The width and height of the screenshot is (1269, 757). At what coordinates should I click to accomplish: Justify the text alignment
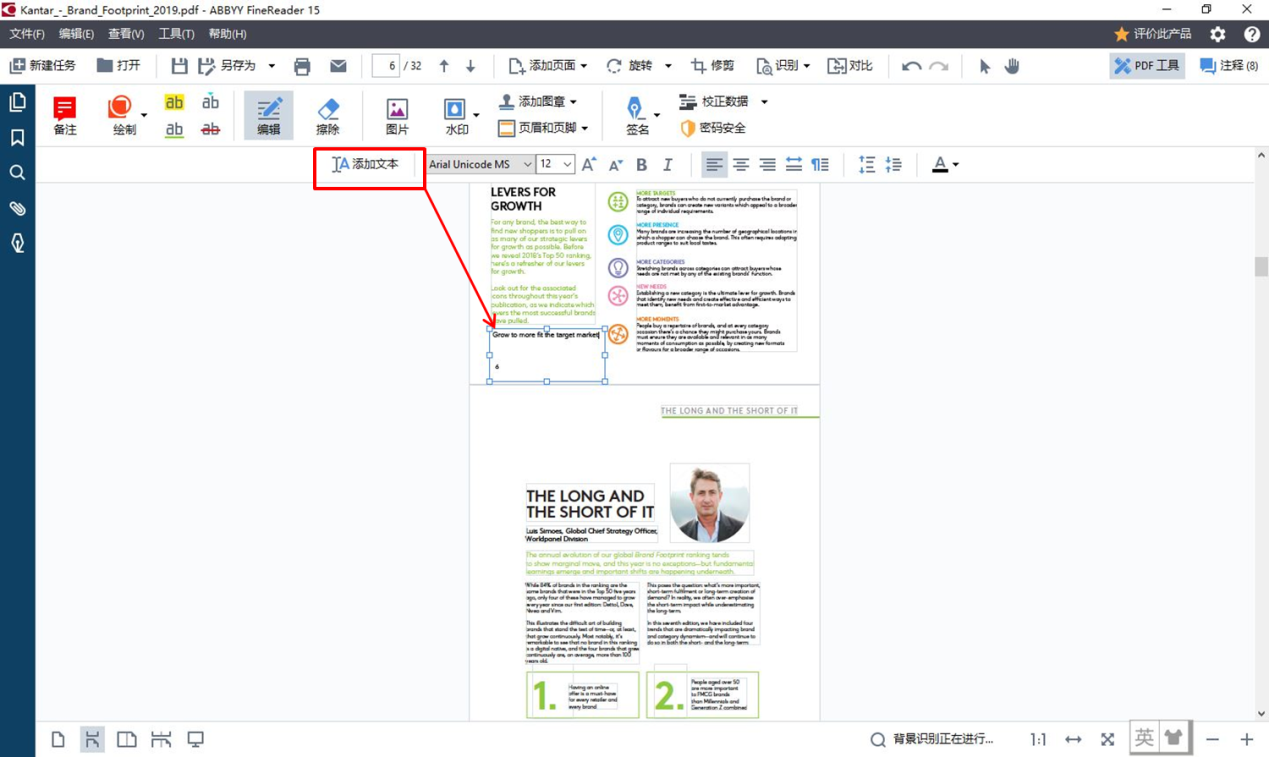point(794,164)
